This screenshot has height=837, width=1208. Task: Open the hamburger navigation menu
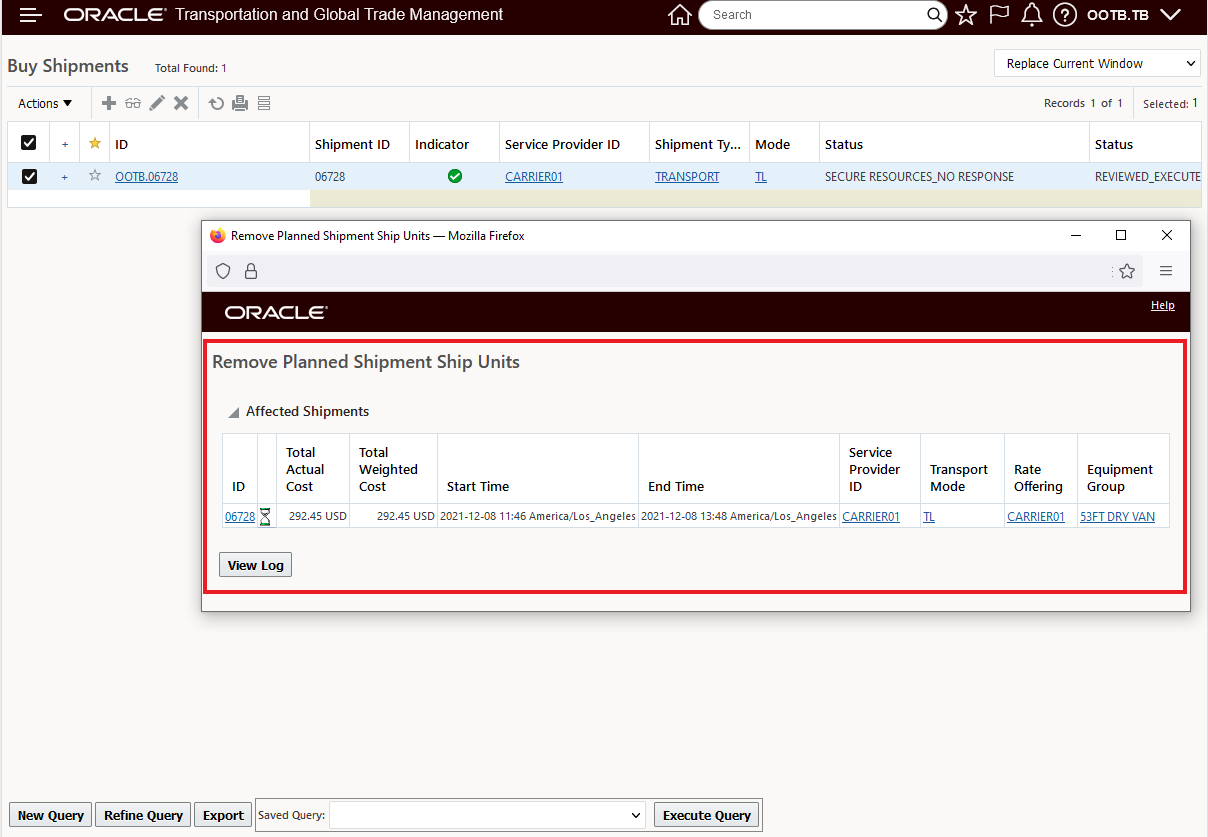tap(31, 15)
